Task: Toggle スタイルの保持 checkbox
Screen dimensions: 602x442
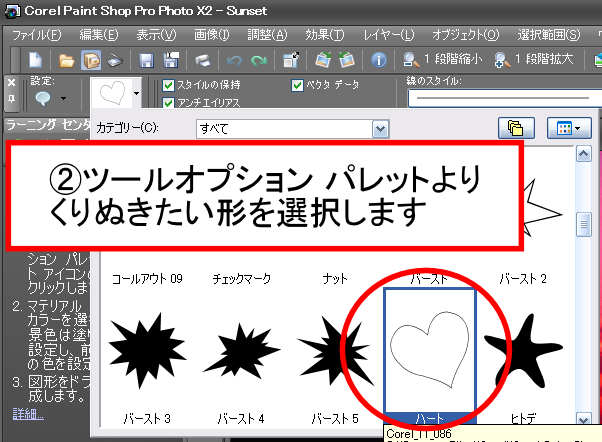Action: click(x=168, y=85)
